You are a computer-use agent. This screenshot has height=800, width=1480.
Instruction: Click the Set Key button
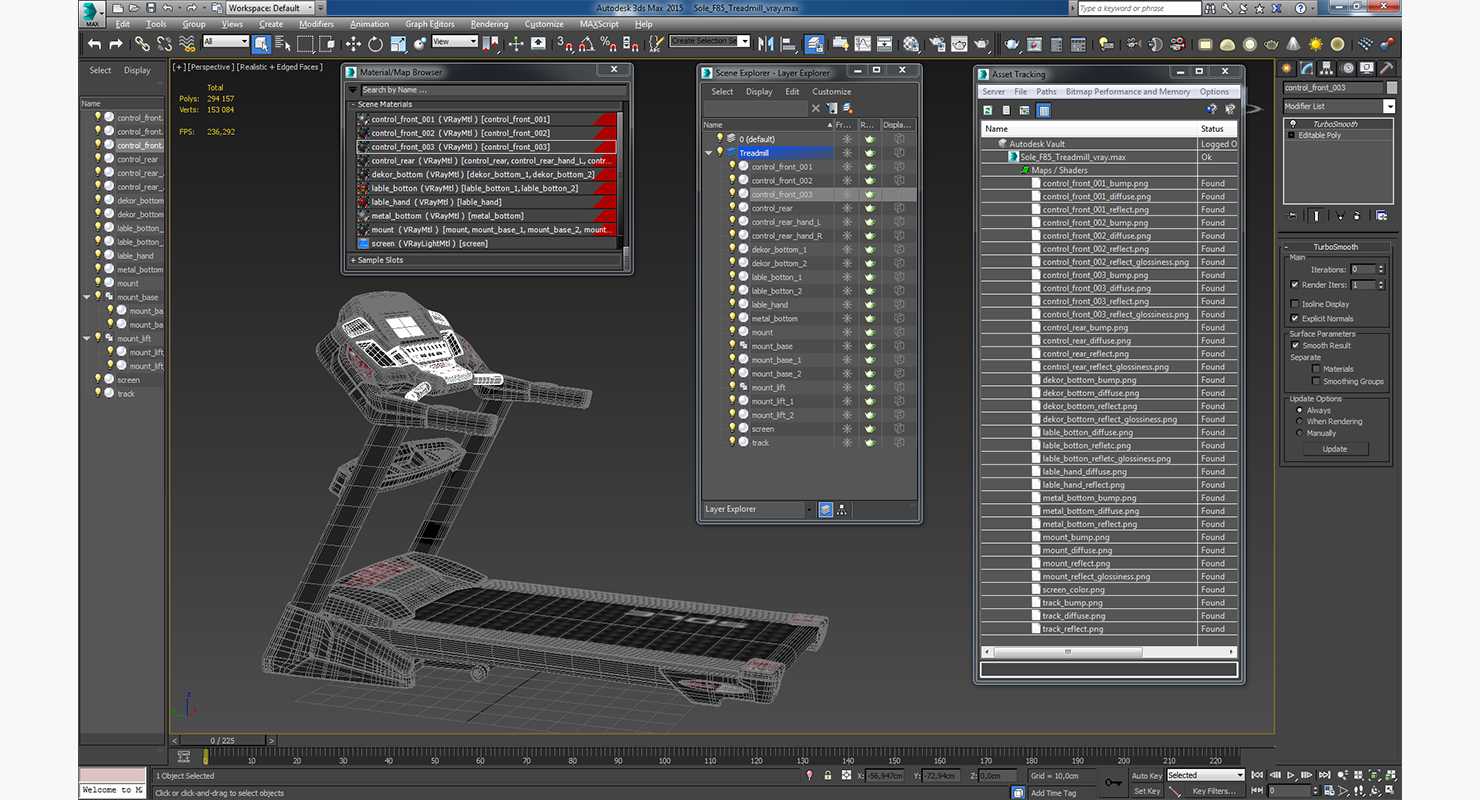coord(1147,791)
